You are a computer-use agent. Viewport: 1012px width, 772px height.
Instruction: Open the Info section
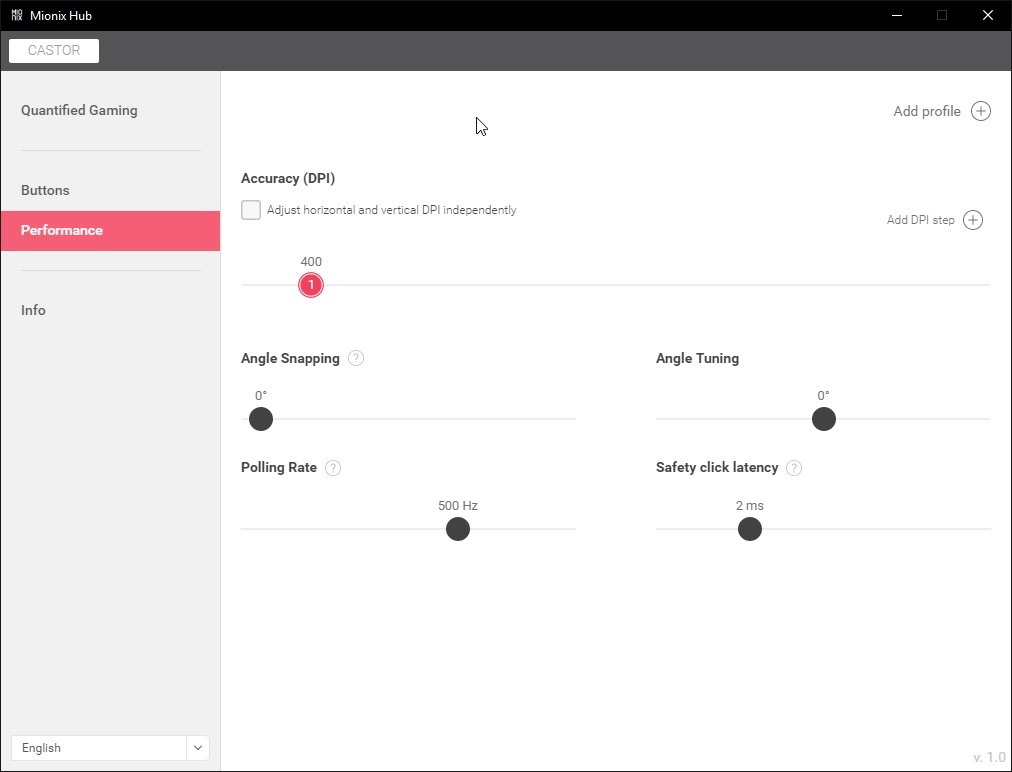pyautogui.click(x=33, y=310)
